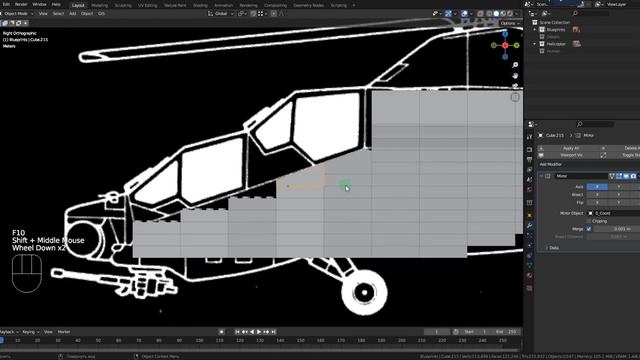The height and width of the screenshot is (360, 640).
Task: Collapse the Mirror modifier panel
Action: coord(541,176)
